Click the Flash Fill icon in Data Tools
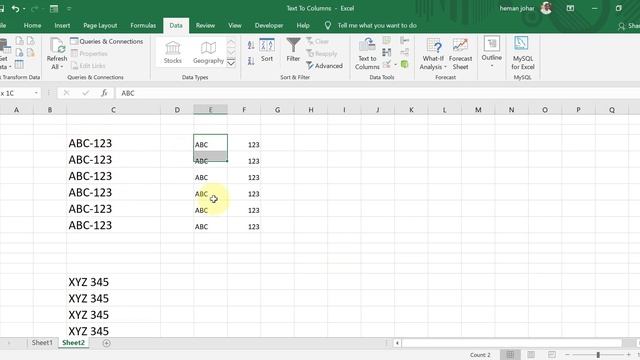The width and height of the screenshot is (640, 360). click(387, 40)
